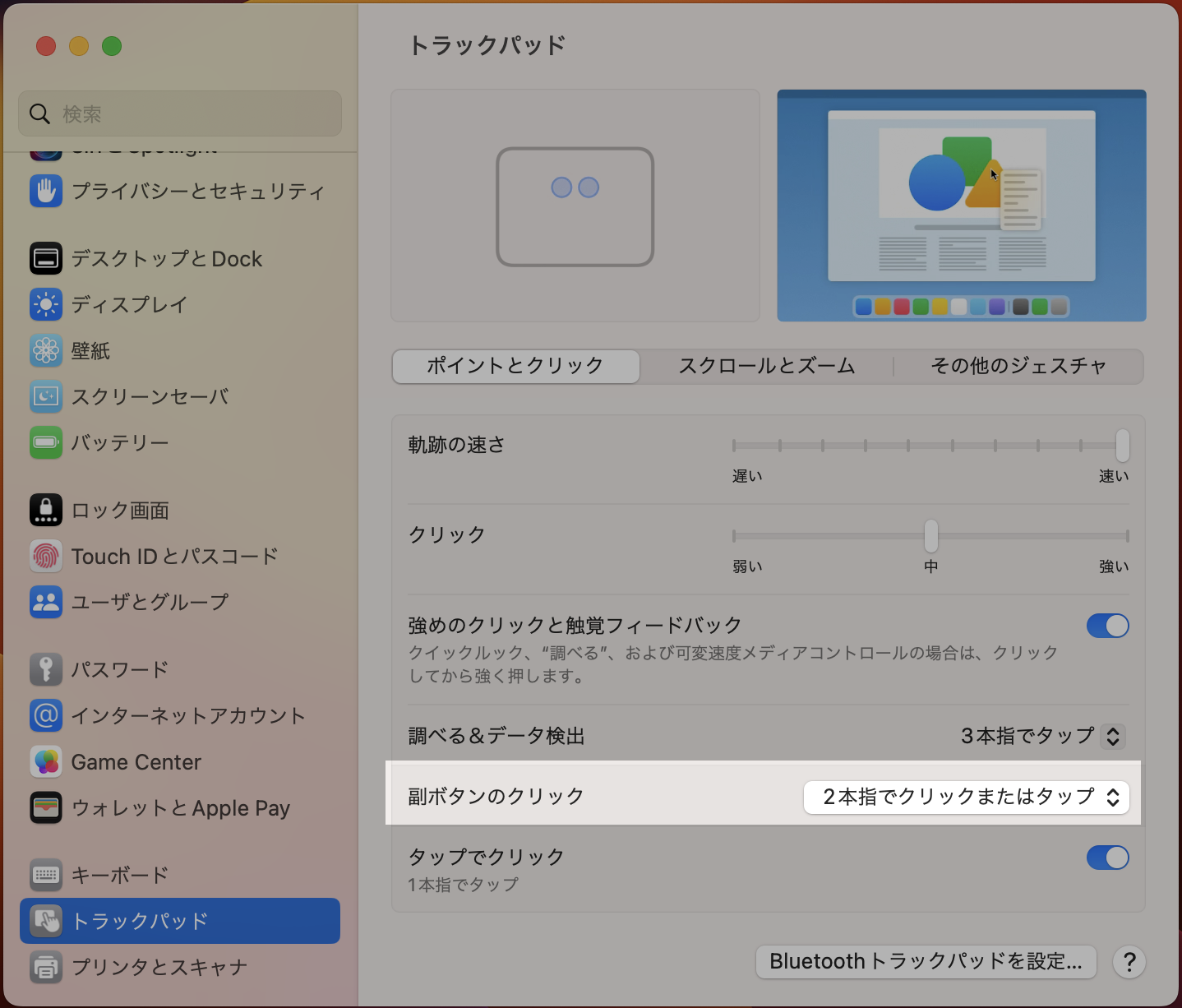
Task: Open 壁紙 flower icon in sidebar
Action: click(x=46, y=350)
